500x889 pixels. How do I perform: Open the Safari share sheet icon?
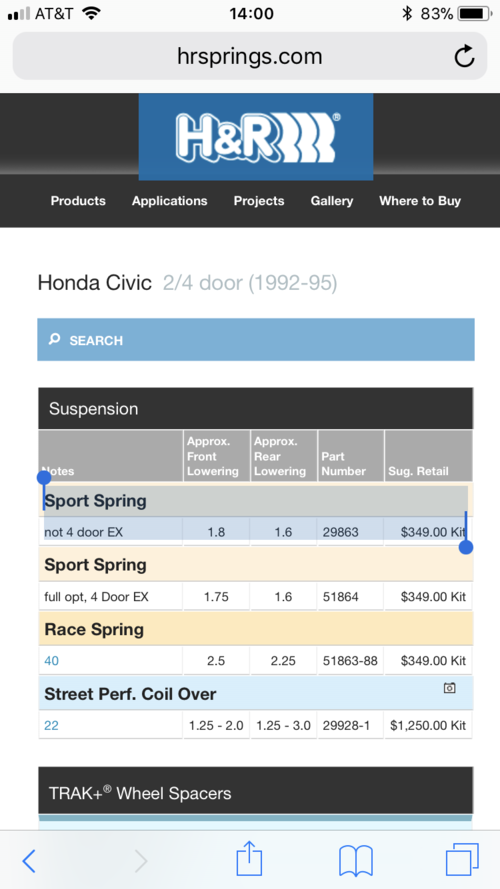249,859
